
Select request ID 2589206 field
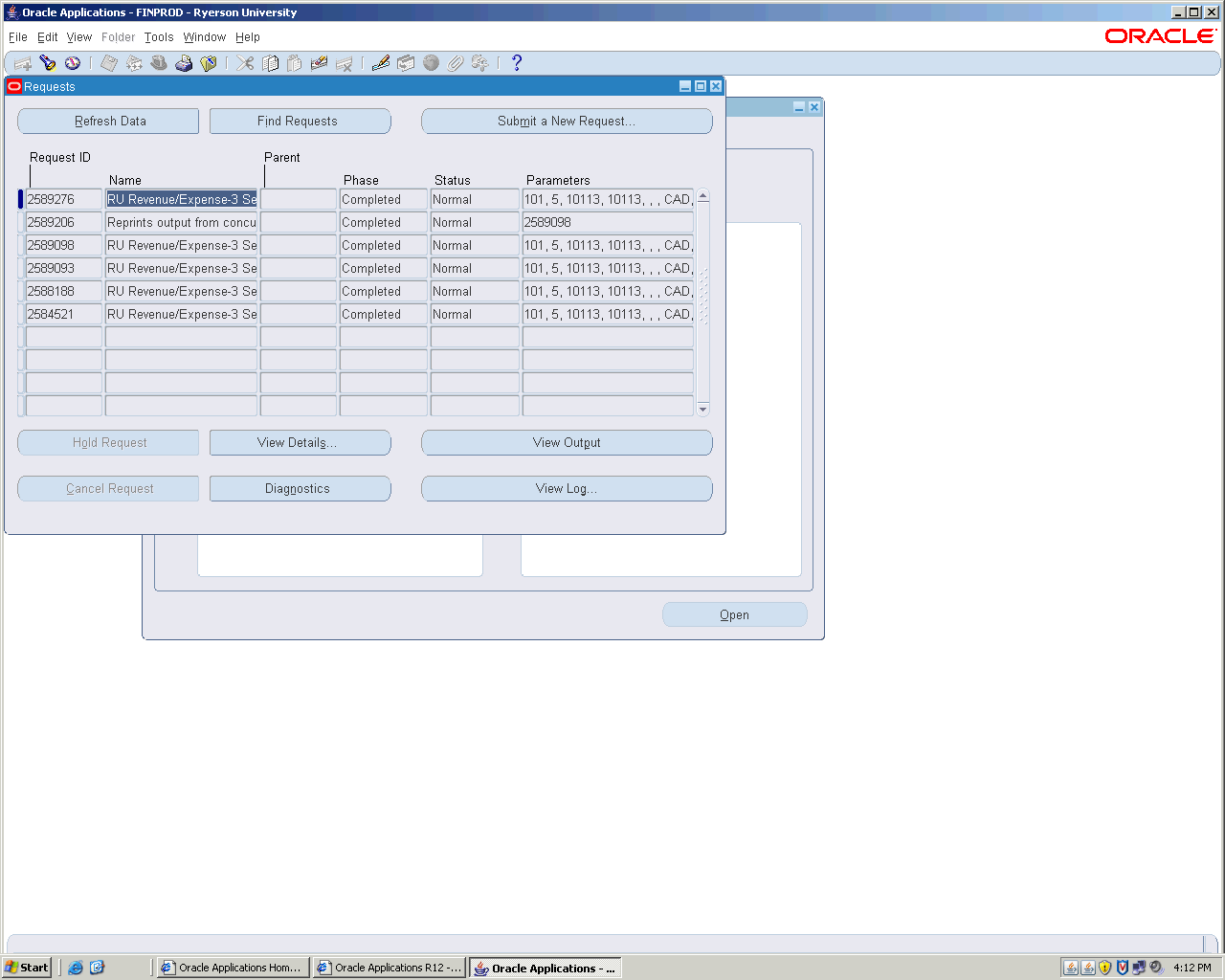[x=63, y=223]
